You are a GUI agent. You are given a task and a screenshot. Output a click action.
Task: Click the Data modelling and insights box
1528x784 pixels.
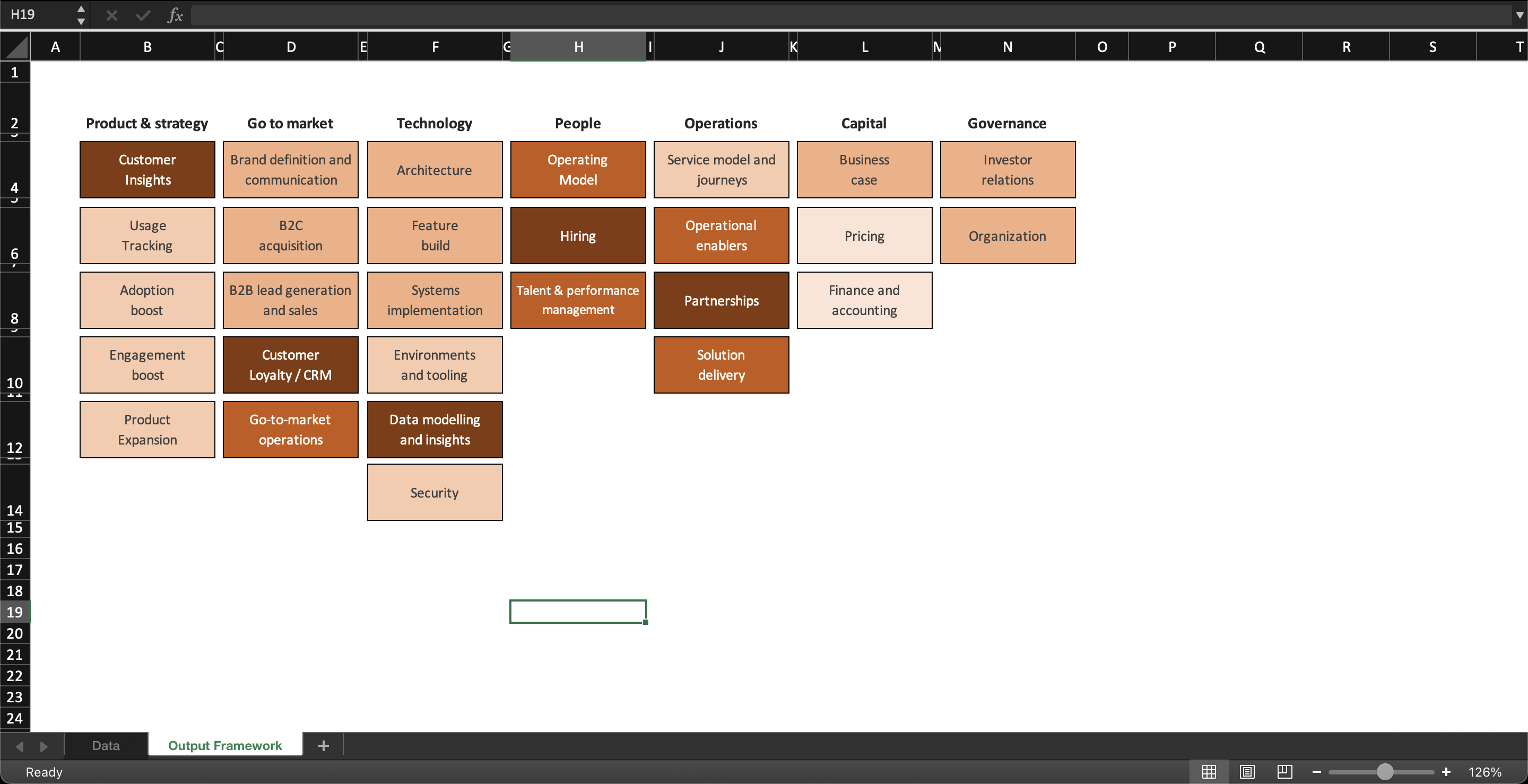pyautogui.click(x=435, y=429)
